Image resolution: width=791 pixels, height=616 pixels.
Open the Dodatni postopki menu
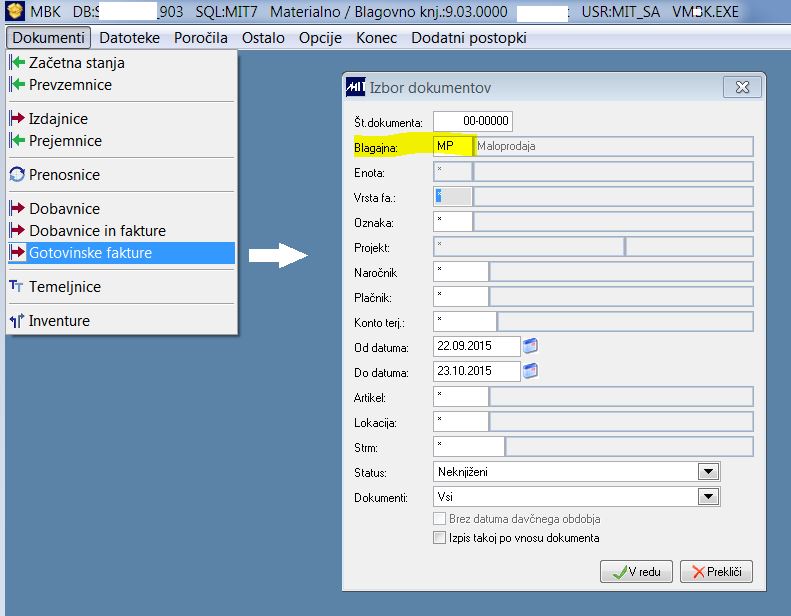(x=469, y=38)
